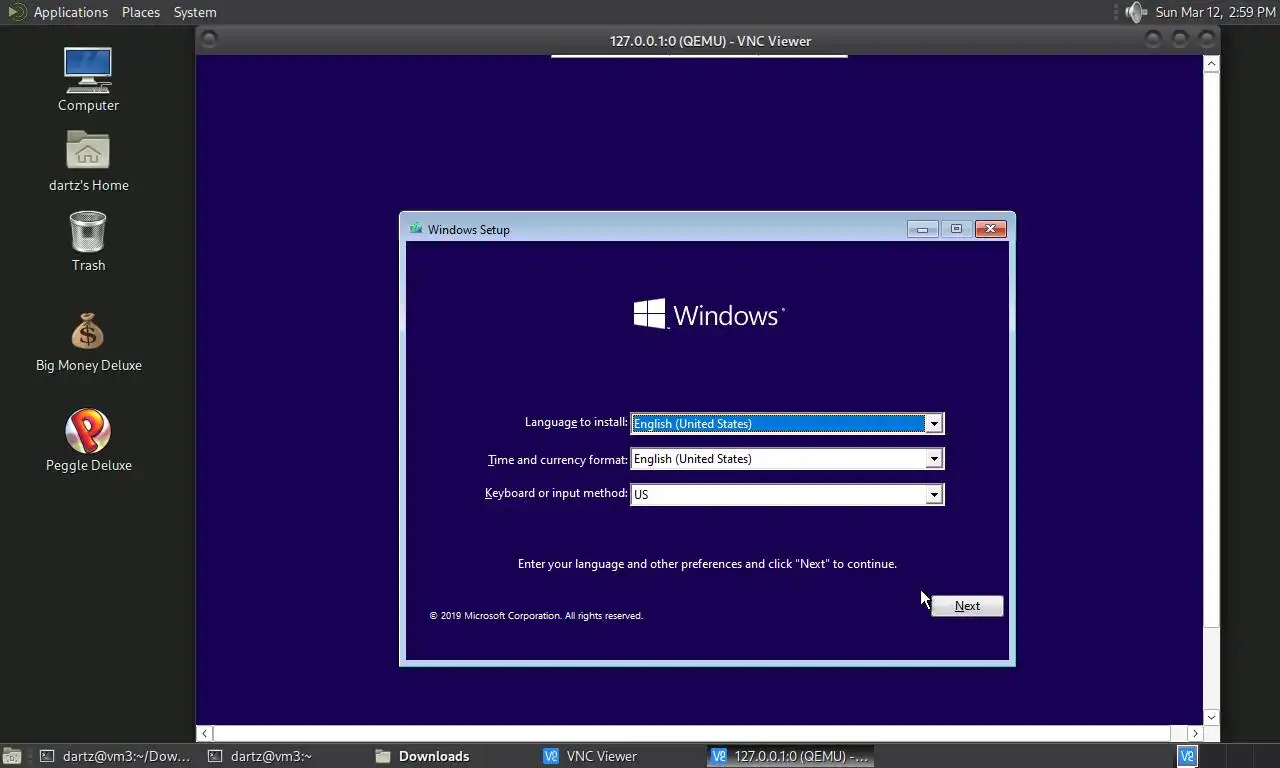Click the clock showing Sun Mar 12, 2:59 PM
Screen dimensions: 1280x768
[1216, 12]
